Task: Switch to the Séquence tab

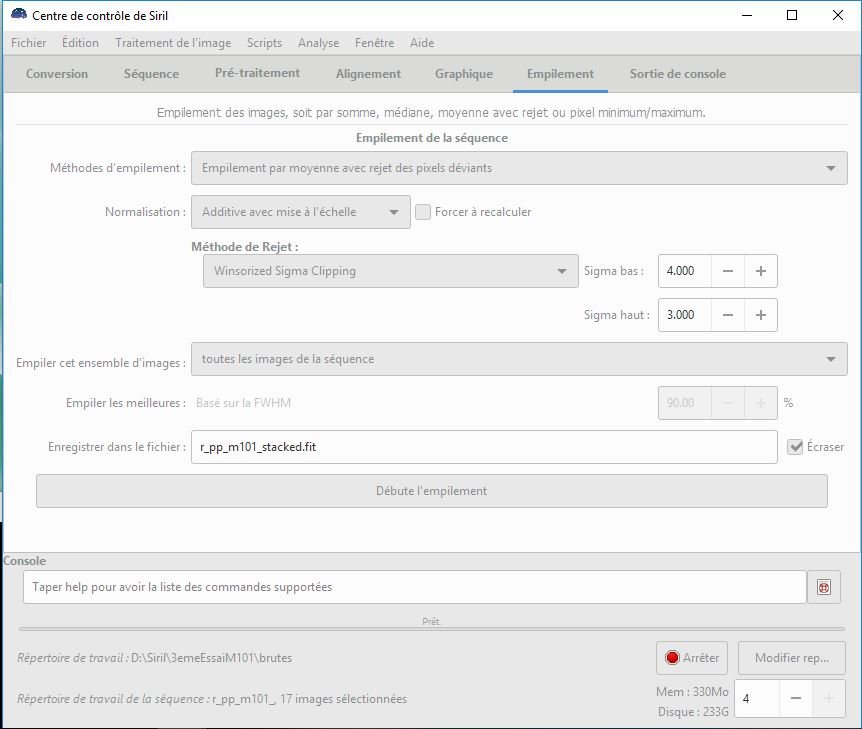Action: coord(151,74)
